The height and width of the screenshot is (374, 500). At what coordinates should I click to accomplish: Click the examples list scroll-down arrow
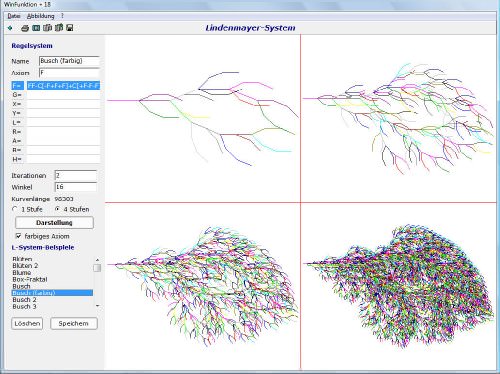click(97, 306)
